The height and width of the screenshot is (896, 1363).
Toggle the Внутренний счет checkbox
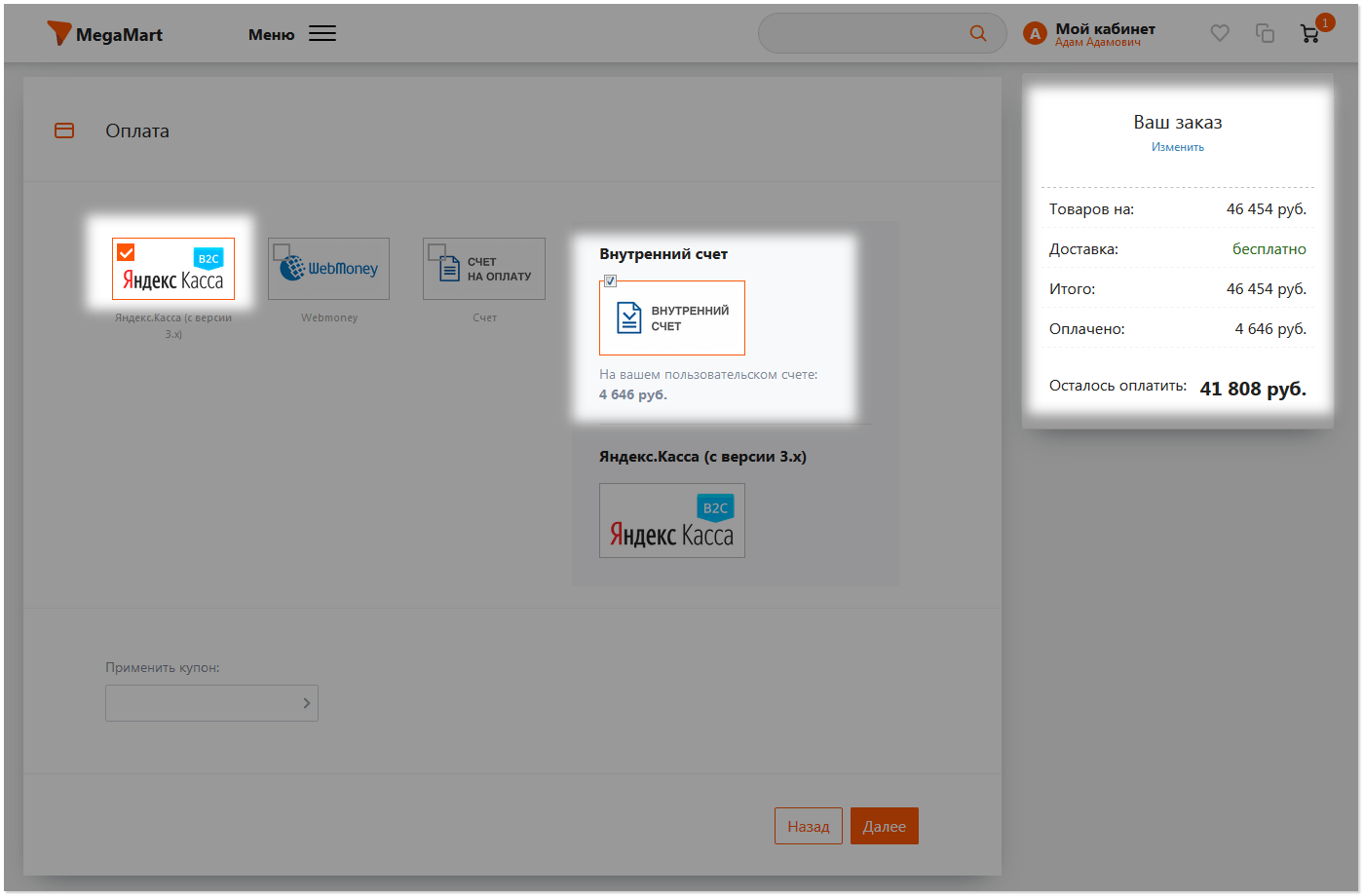tap(610, 281)
